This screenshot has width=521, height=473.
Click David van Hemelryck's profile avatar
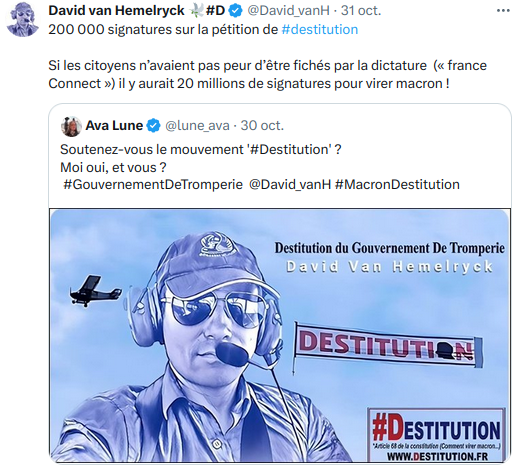click(x=23, y=19)
